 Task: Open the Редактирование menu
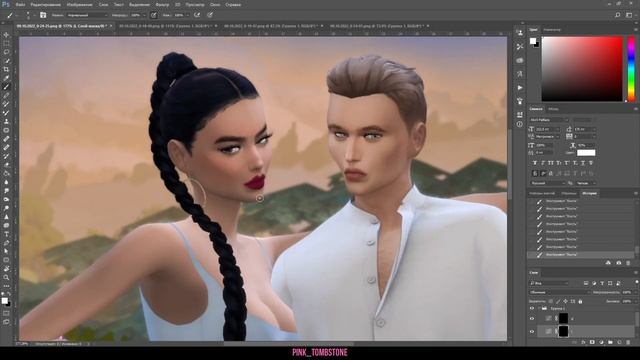(x=46, y=4)
